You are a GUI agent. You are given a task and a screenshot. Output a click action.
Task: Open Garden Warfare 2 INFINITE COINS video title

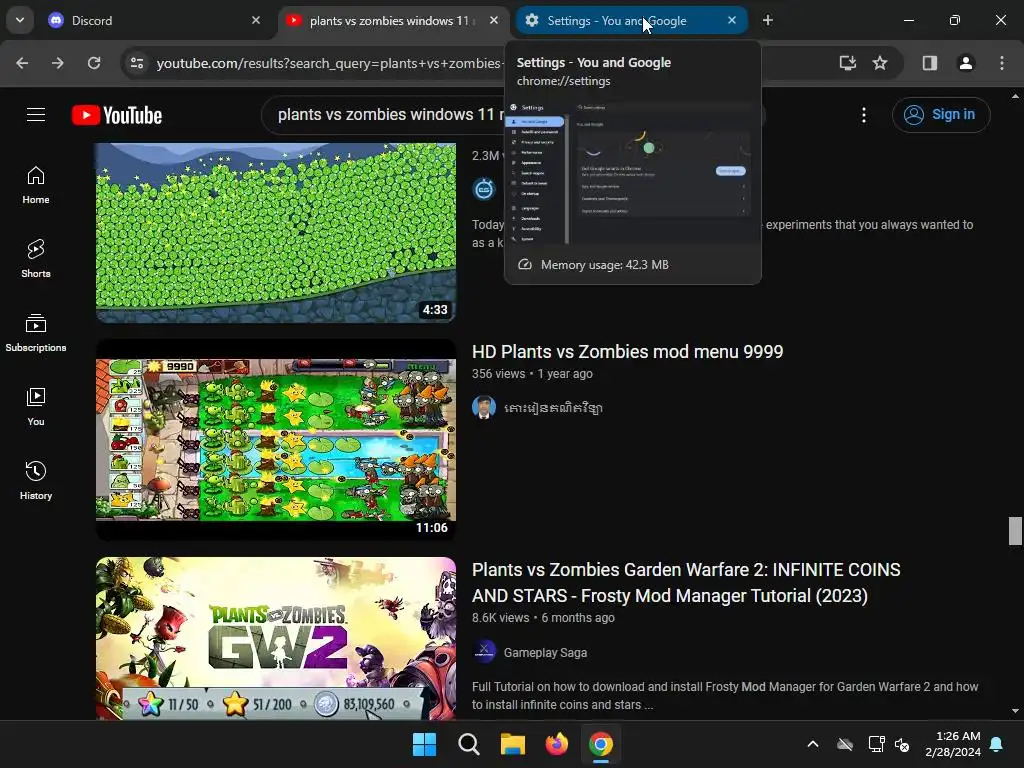coord(686,583)
